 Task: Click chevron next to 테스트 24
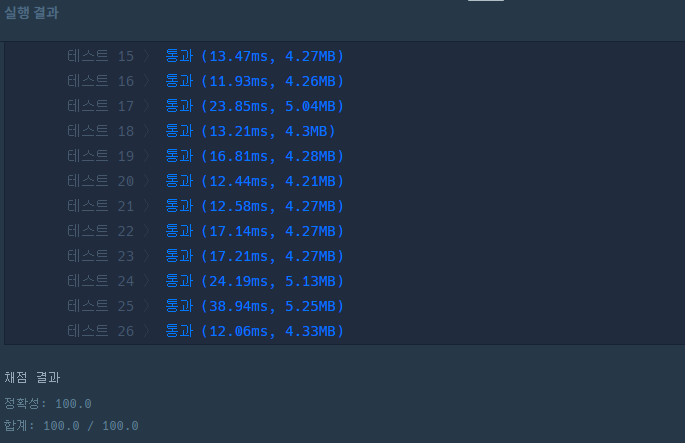(x=146, y=281)
